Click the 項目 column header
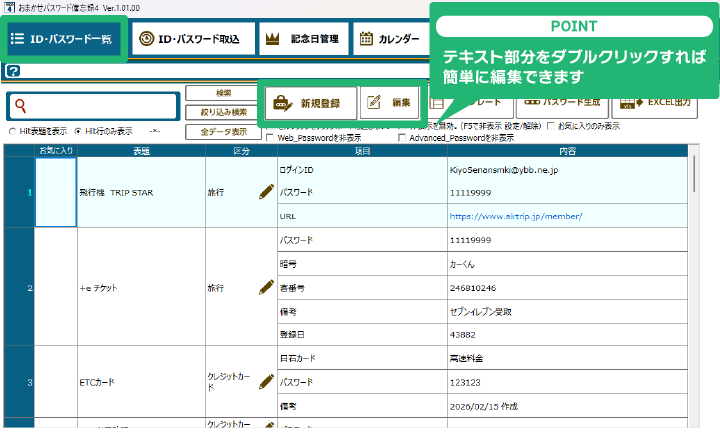Image resolution: width=720 pixels, height=433 pixels. pos(363,151)
